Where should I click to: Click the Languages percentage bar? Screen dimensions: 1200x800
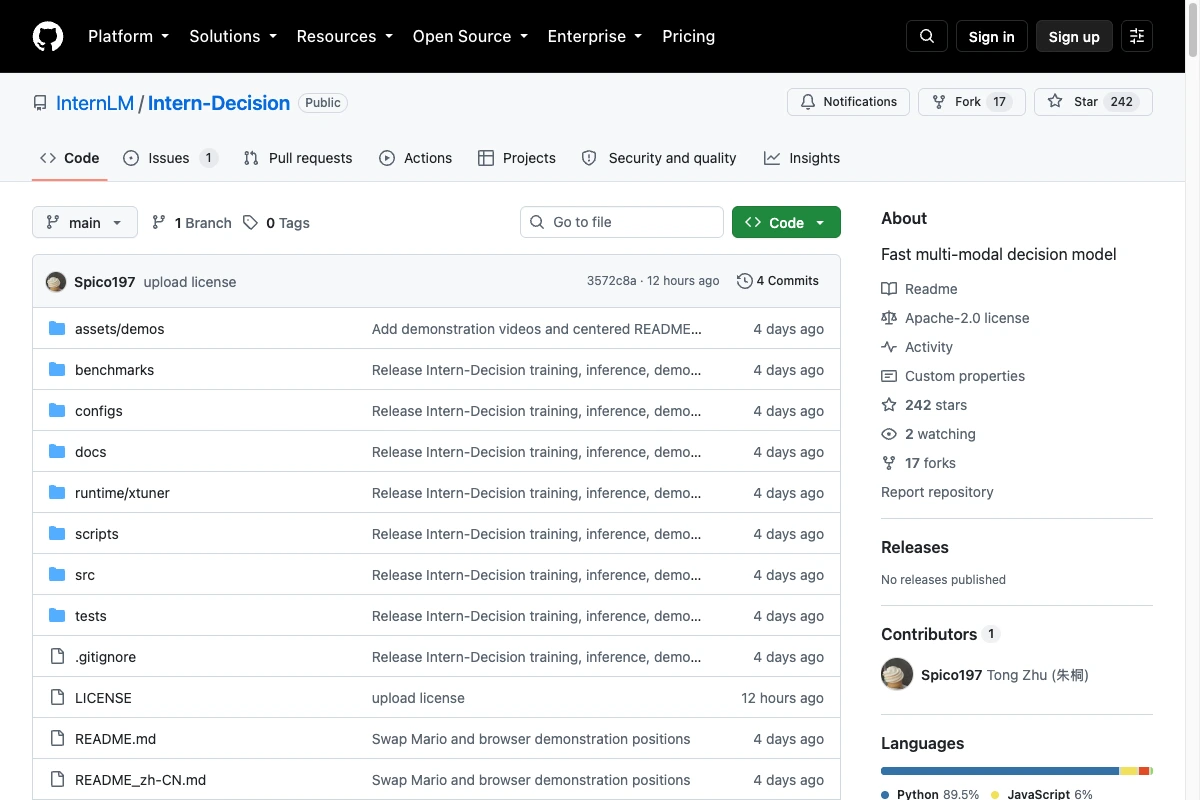[1017, 771]
